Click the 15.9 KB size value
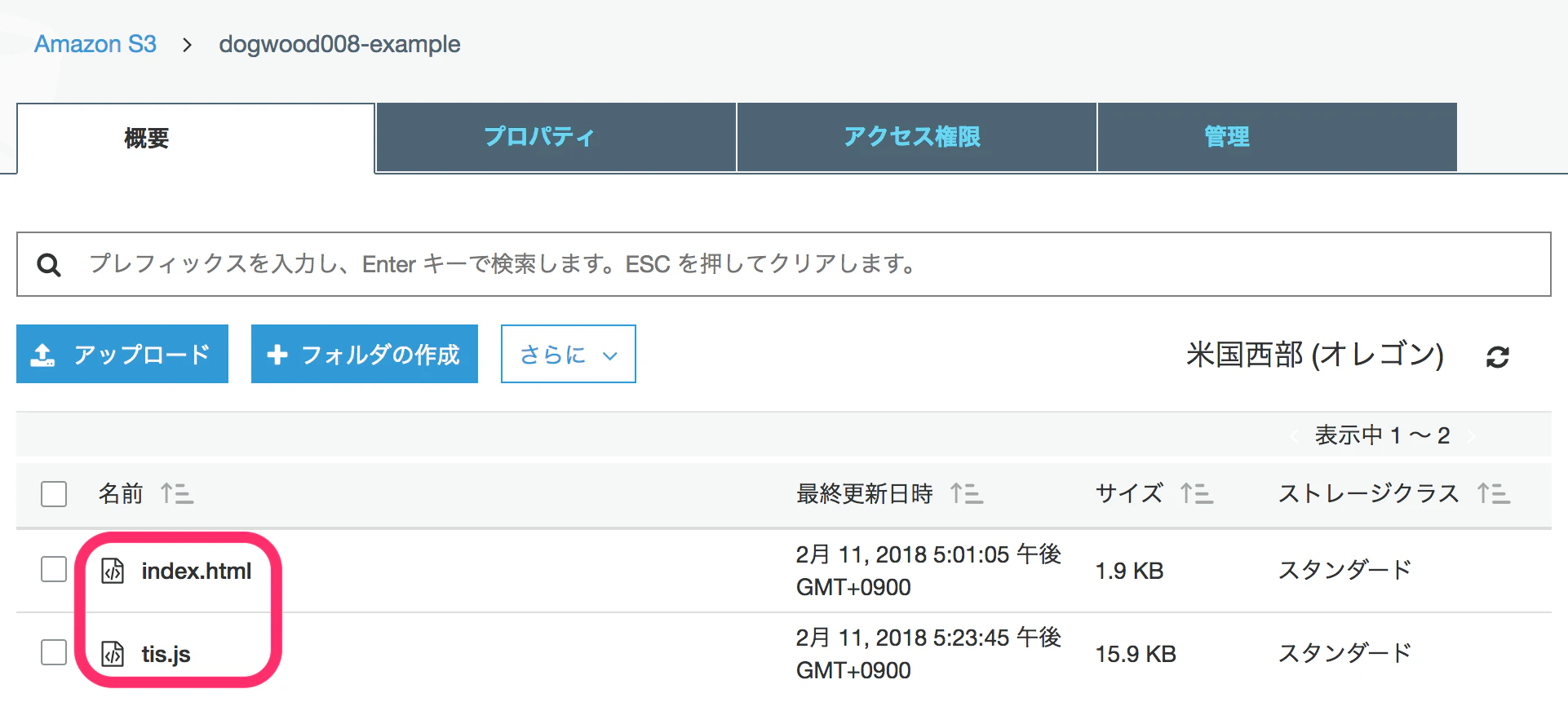Screen dimensions: 1568x724 tap(1136, 654)
